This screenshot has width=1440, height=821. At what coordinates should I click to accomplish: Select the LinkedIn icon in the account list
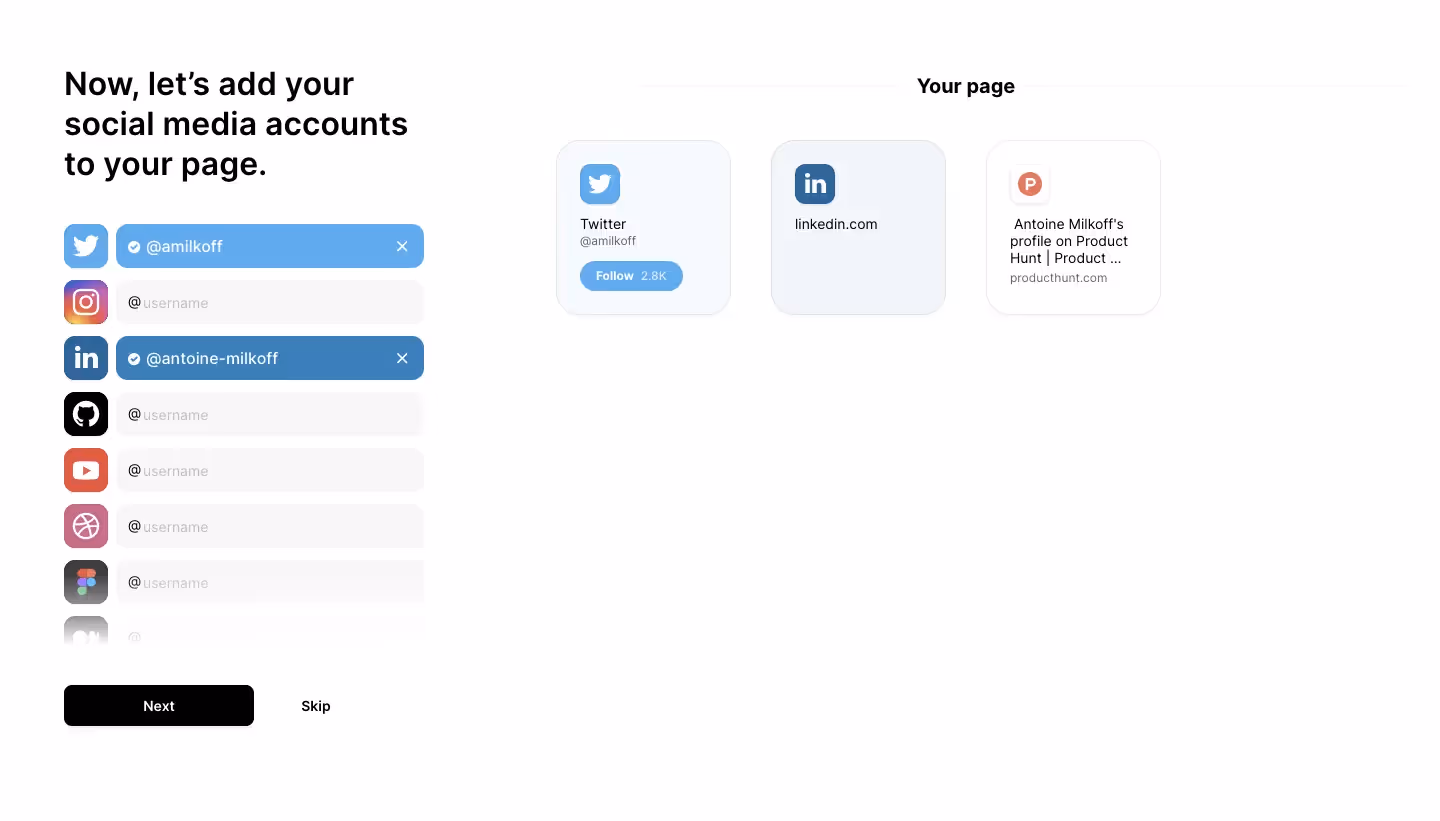pyautogui.click(x=85, y=358)
